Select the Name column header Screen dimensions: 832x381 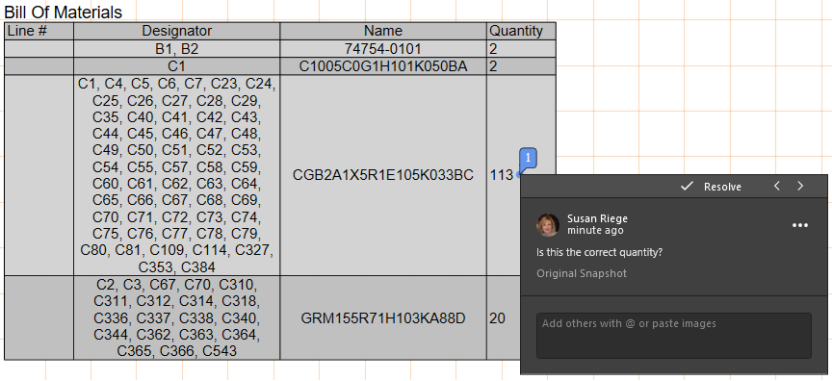pos(383,31)
